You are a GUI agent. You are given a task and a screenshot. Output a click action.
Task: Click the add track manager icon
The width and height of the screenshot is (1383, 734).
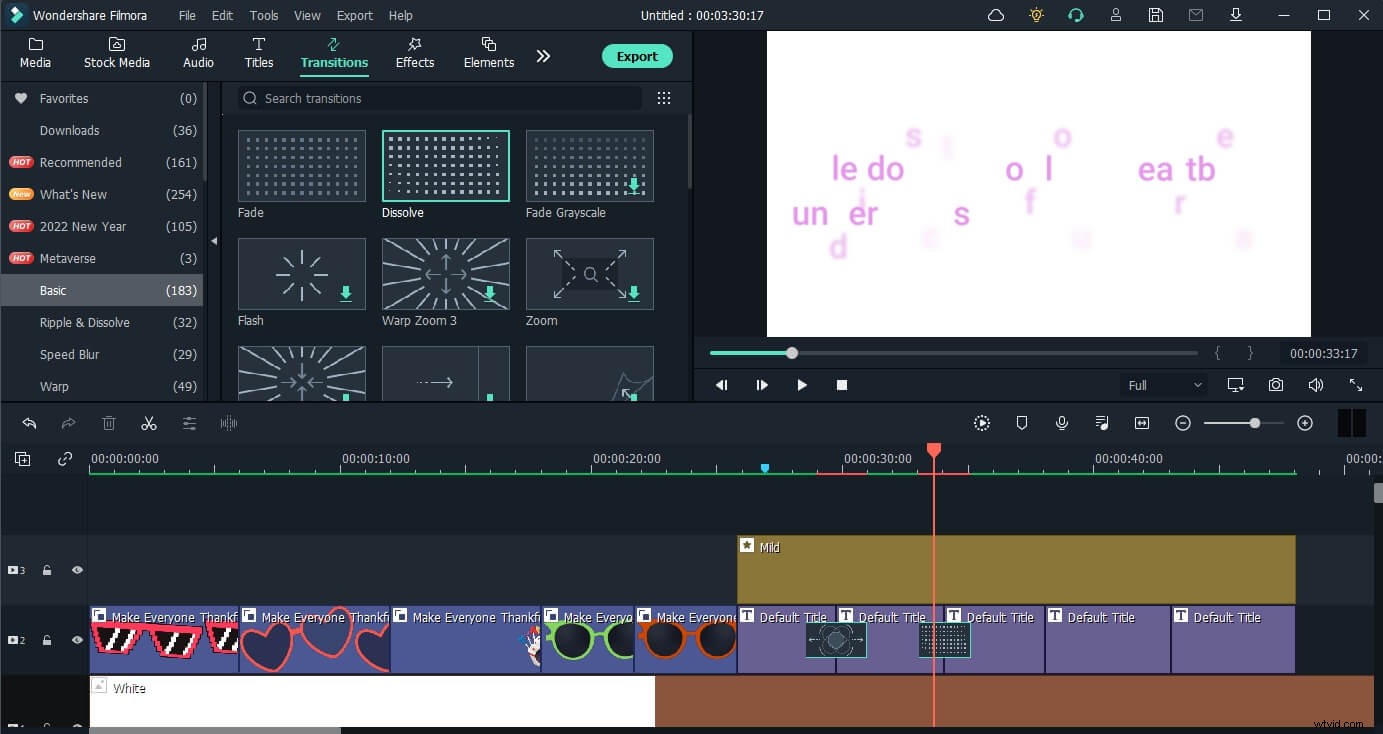point(23,459)
